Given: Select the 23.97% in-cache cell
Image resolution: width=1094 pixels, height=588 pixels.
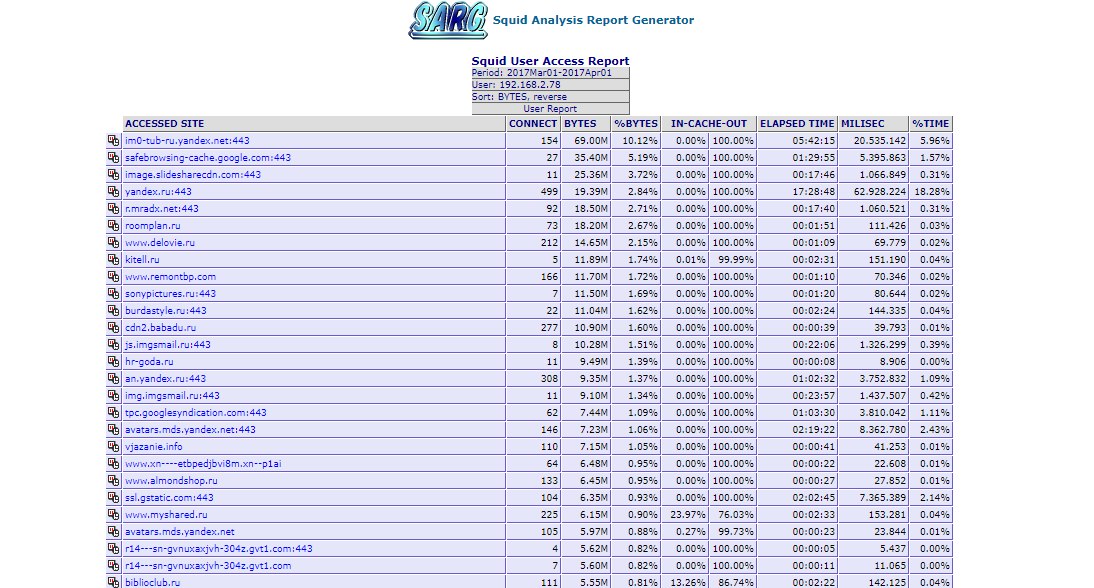Looking at the screenshot, I should [684, 515].
